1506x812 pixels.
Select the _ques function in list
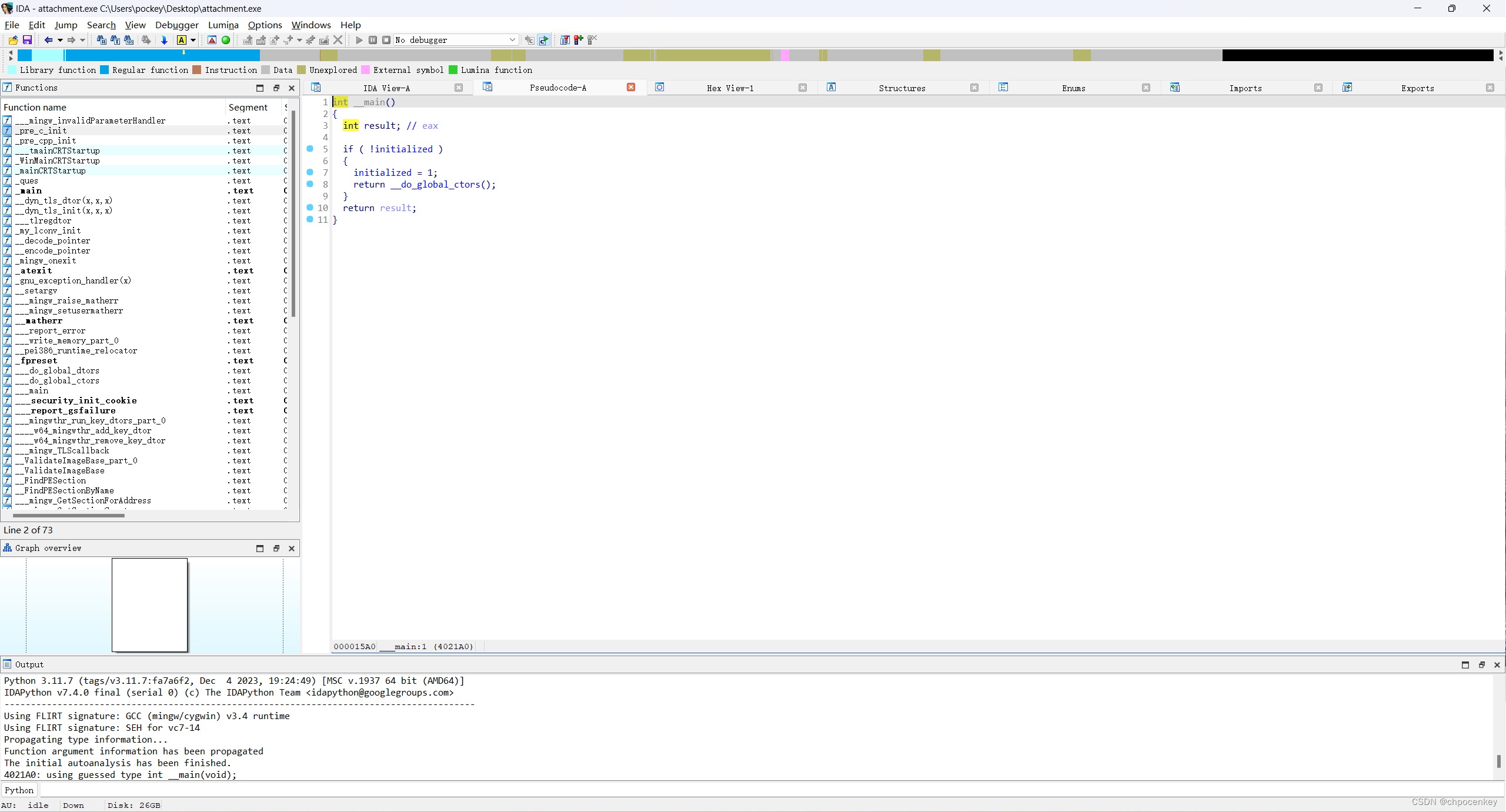28,181
